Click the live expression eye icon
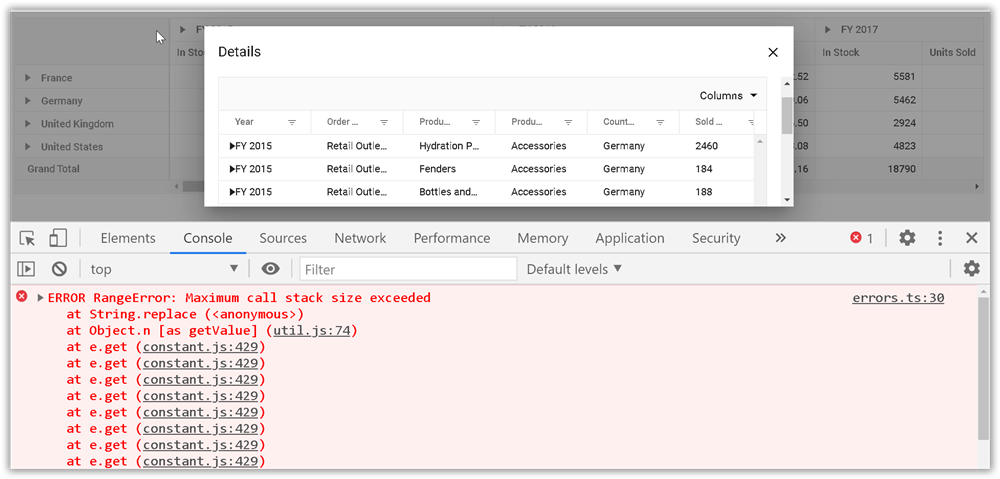 click(270, 269)
